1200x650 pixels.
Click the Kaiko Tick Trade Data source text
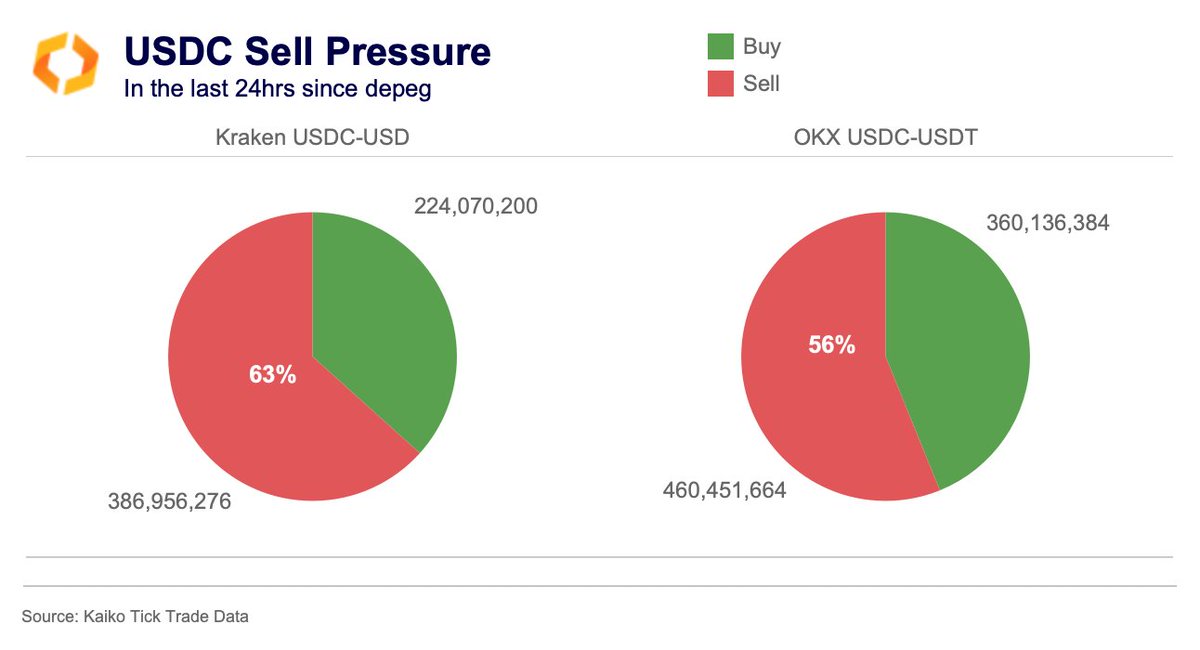coord(135,617)
